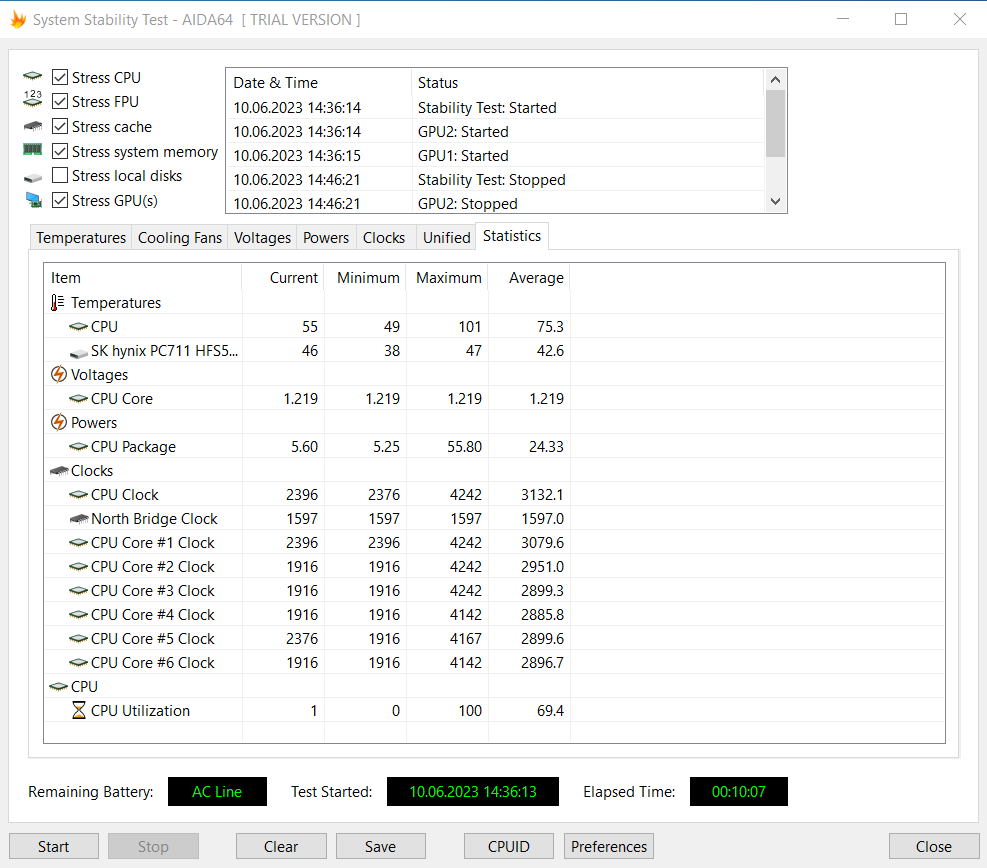
Task: Show the Clocks tab
Action: click(384, 238)
